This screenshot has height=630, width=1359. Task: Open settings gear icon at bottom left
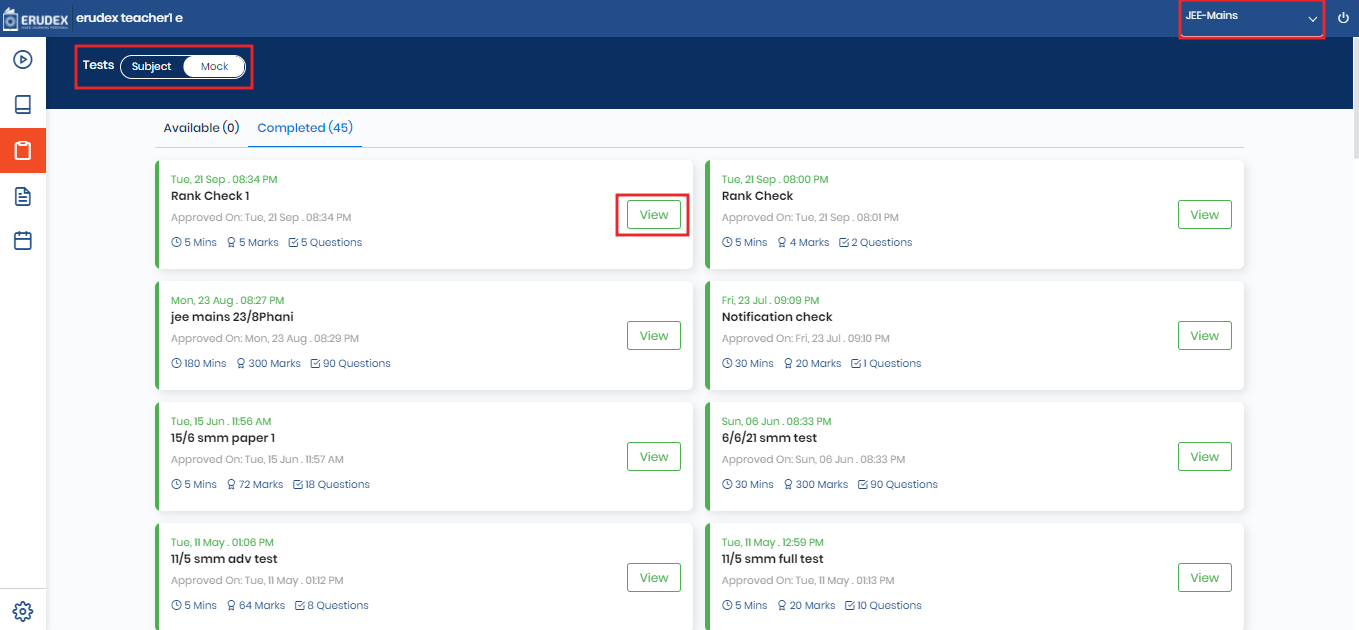coord(23,610)
